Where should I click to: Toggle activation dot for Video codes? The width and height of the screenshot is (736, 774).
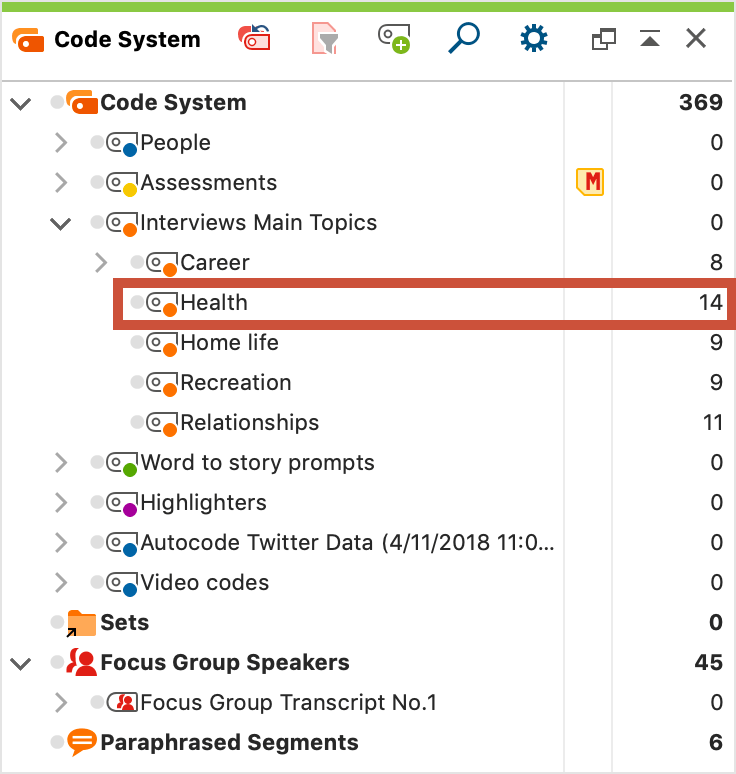pos(97,581)
